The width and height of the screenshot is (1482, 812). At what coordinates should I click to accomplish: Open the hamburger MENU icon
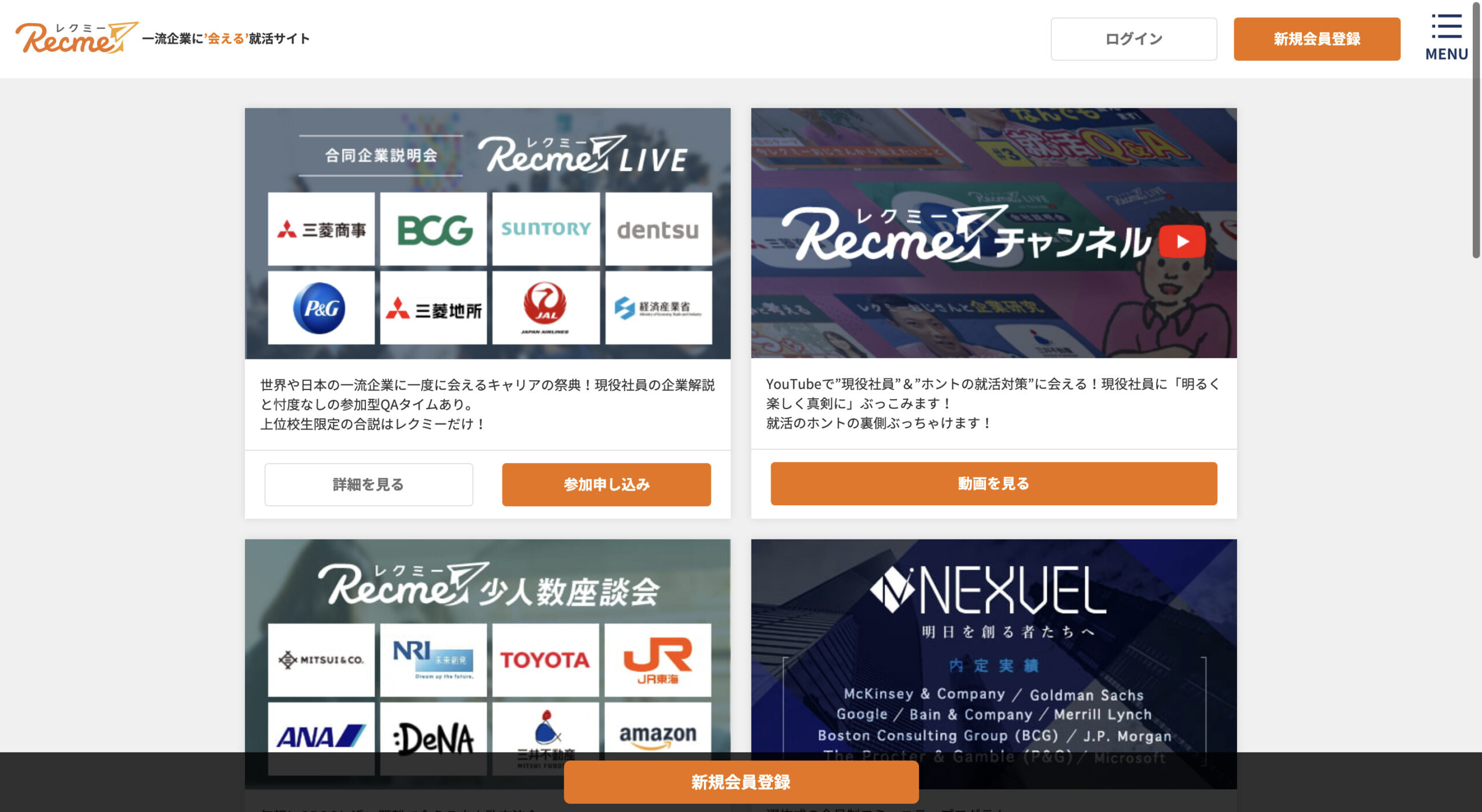1446,37
